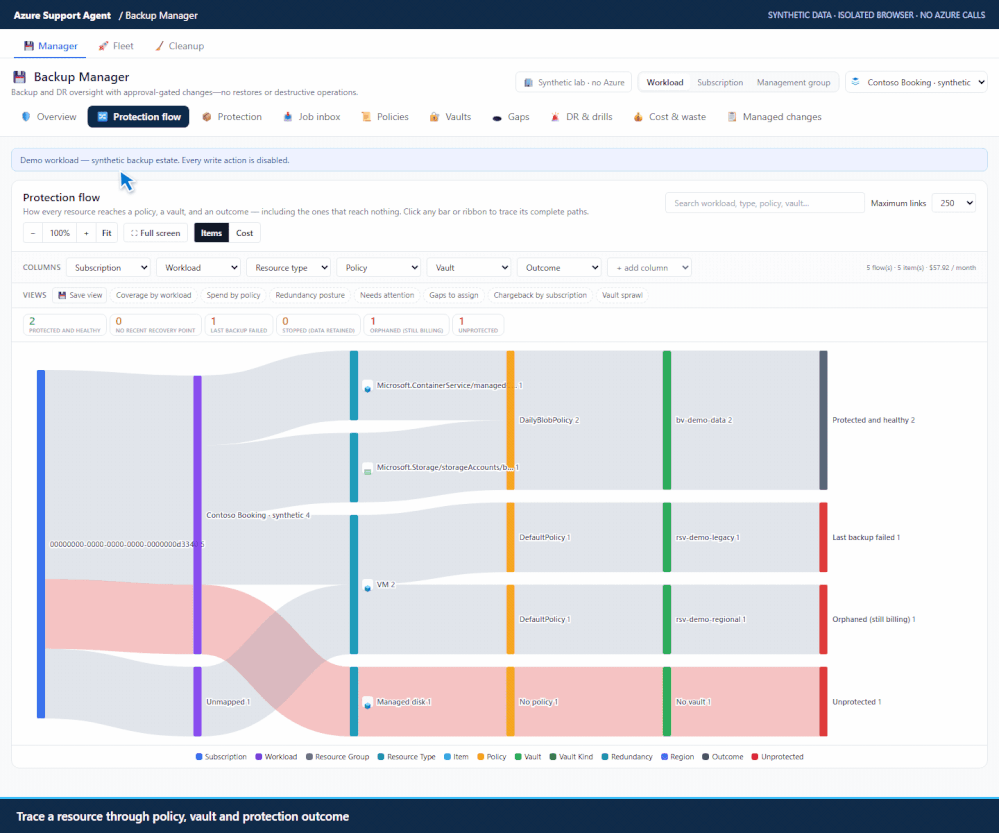Open the Resource type column dropdown

(289, 268)
